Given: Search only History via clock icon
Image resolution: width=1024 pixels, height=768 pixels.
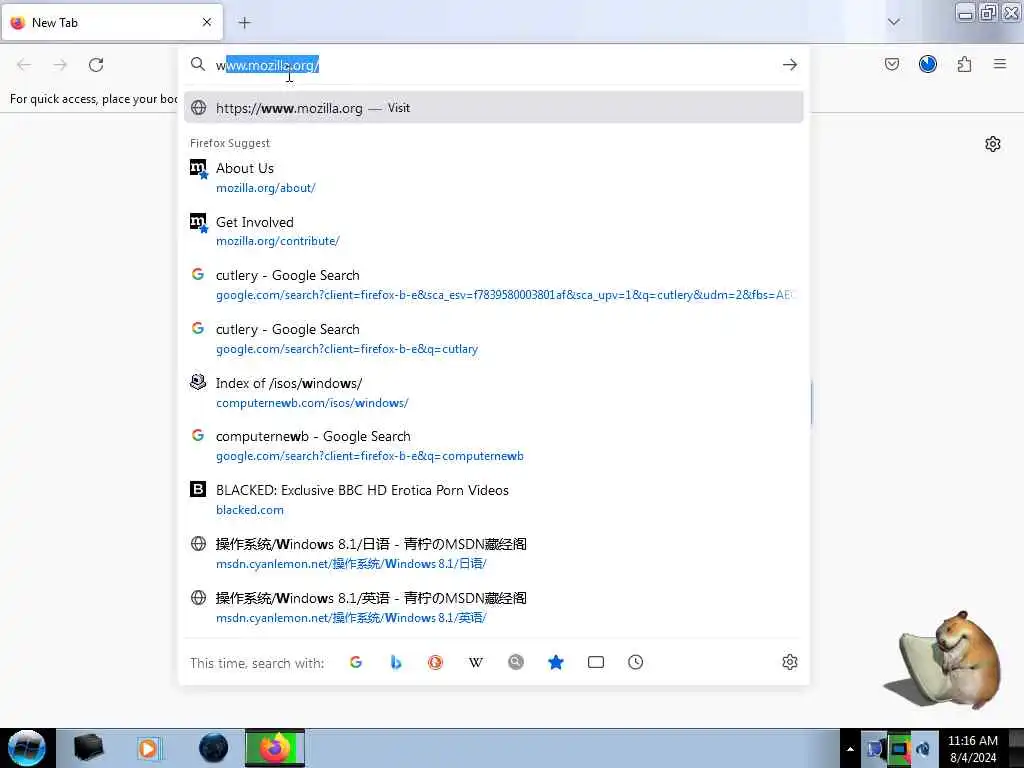Looking at the screenshot, I should click(x=635, y=662).
